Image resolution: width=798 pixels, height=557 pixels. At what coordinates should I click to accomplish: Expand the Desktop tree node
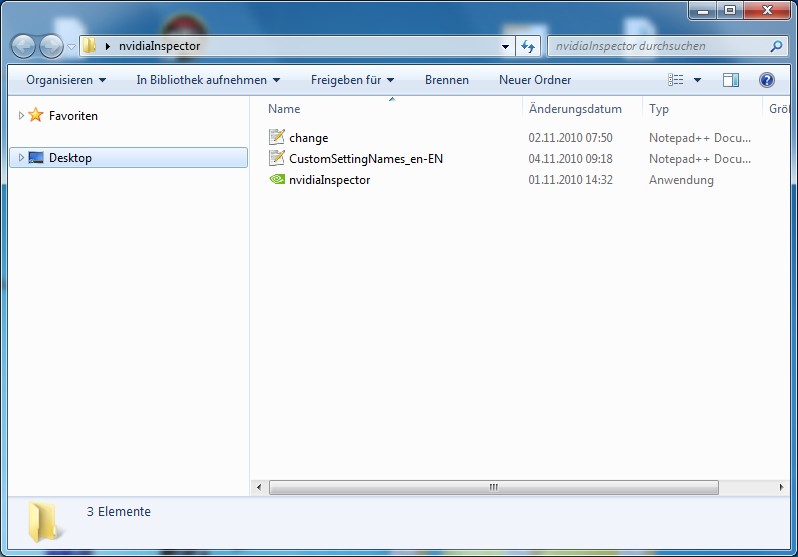click(21, 158)
